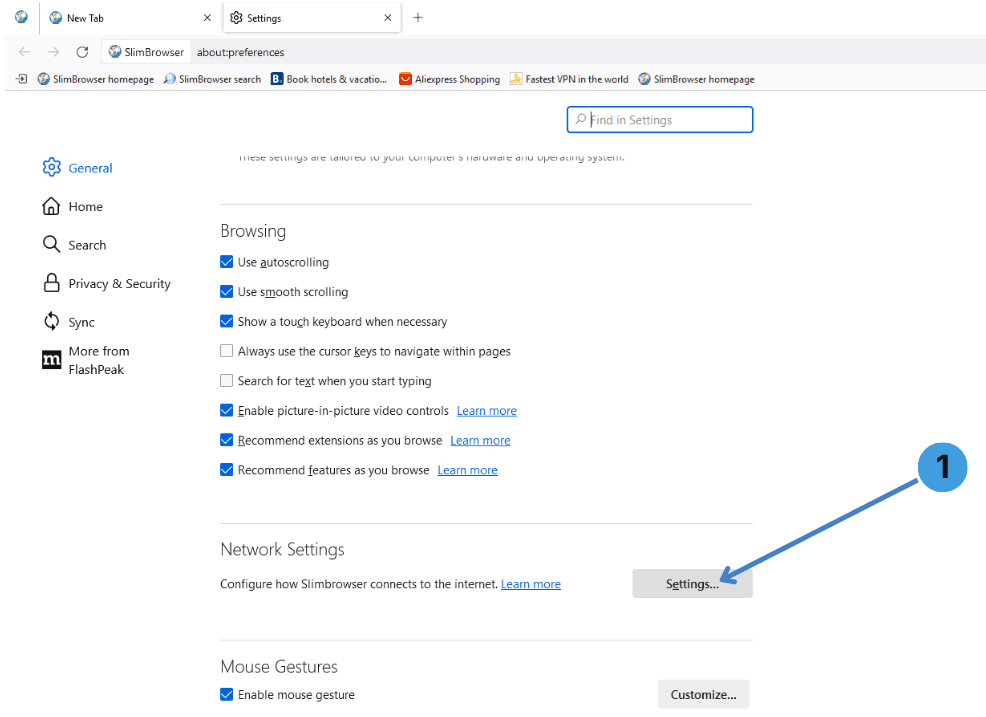Switch to the Settings tab
The image size is (986, 717).
(x=312, y=18)
